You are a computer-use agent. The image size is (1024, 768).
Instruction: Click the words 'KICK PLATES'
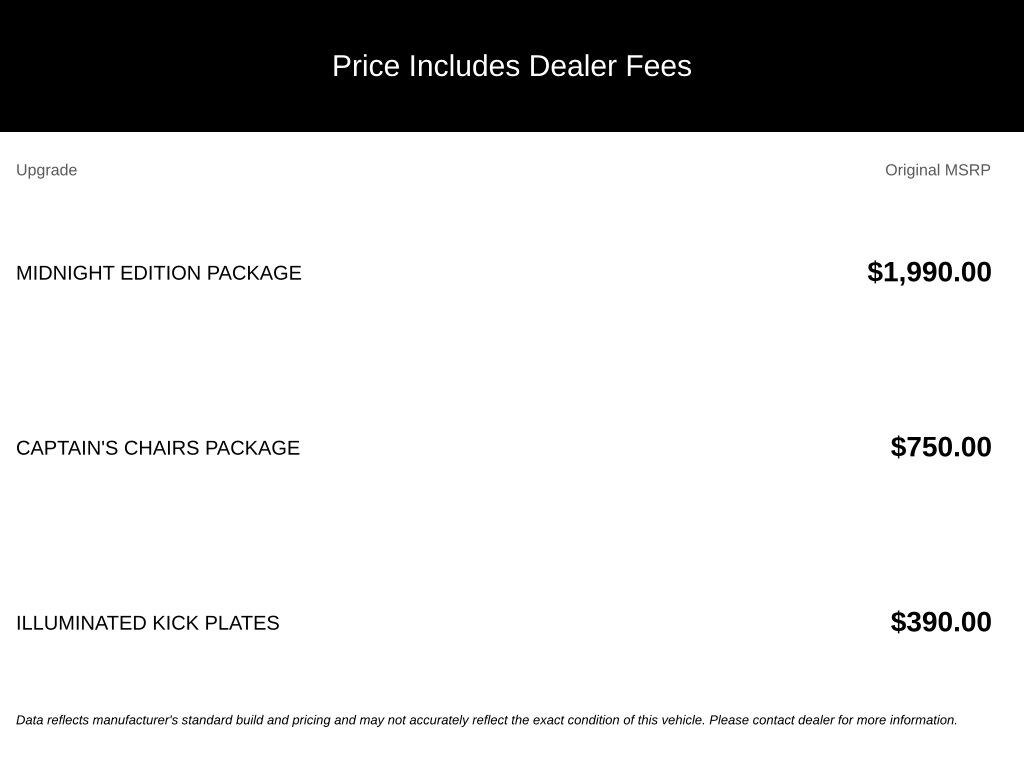(216, 623)
